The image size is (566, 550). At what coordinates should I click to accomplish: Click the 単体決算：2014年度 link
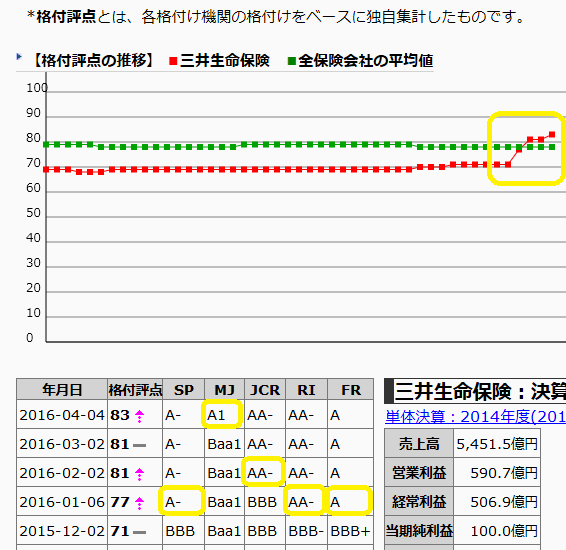coord(475,417)
